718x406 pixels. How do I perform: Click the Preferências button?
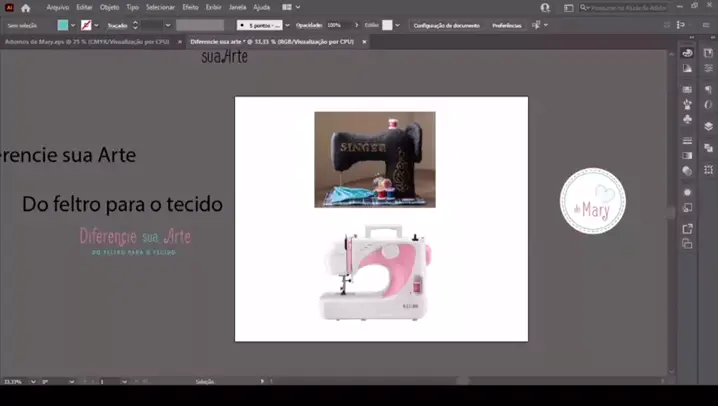click(506, 26)
